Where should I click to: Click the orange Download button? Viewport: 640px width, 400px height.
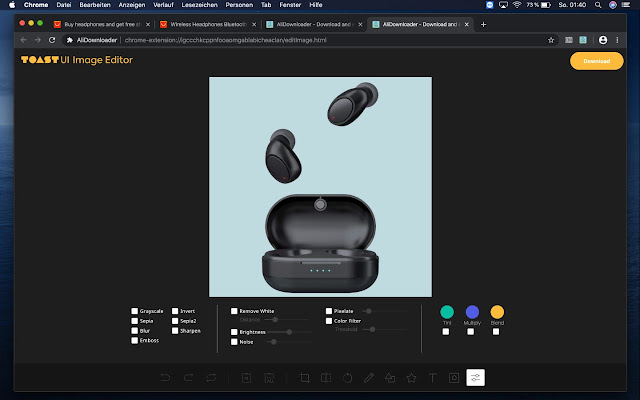point(595,60)
